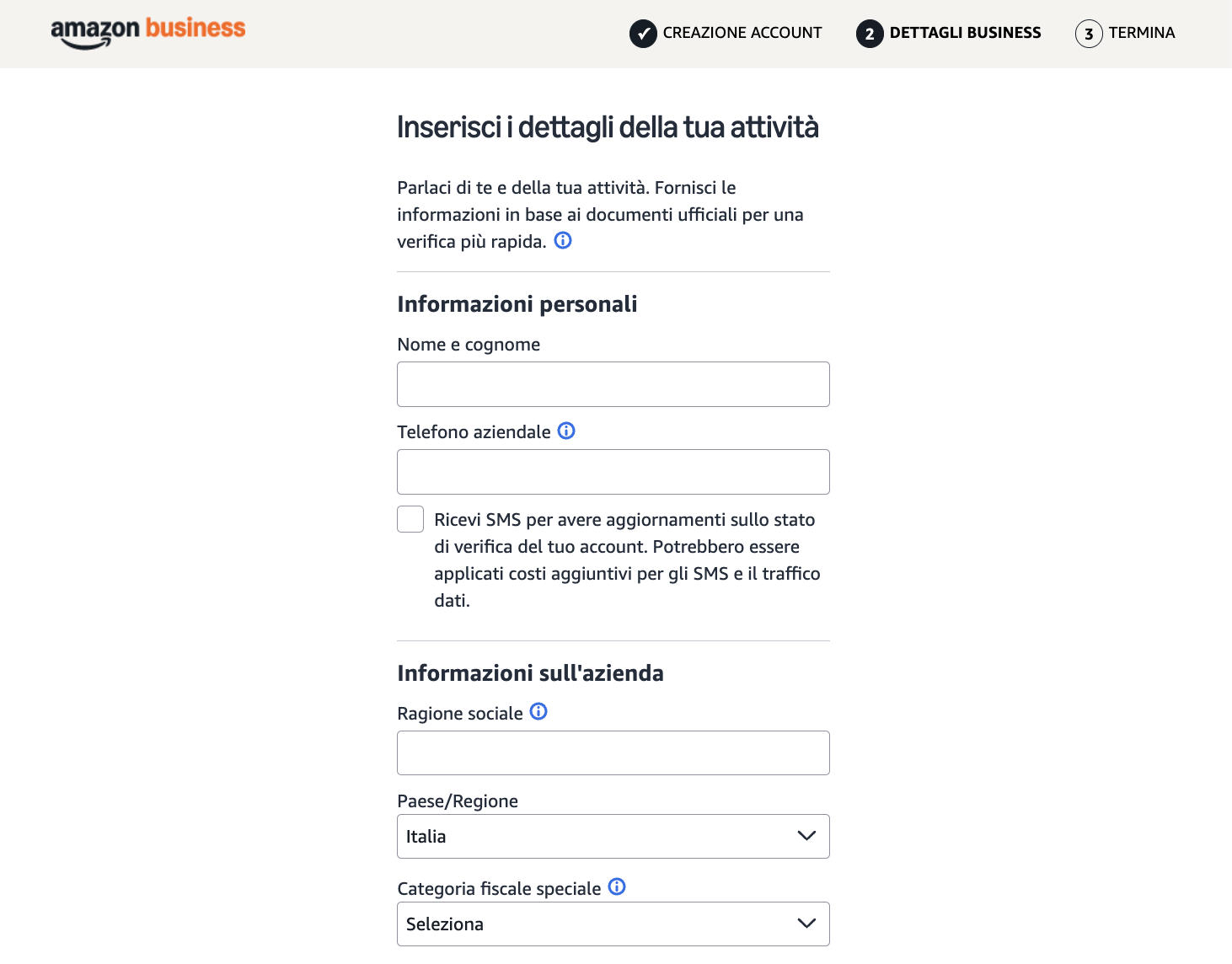Click the step 2 circle icon
Screen dimensions: 1232x964
tap(870, 34)
